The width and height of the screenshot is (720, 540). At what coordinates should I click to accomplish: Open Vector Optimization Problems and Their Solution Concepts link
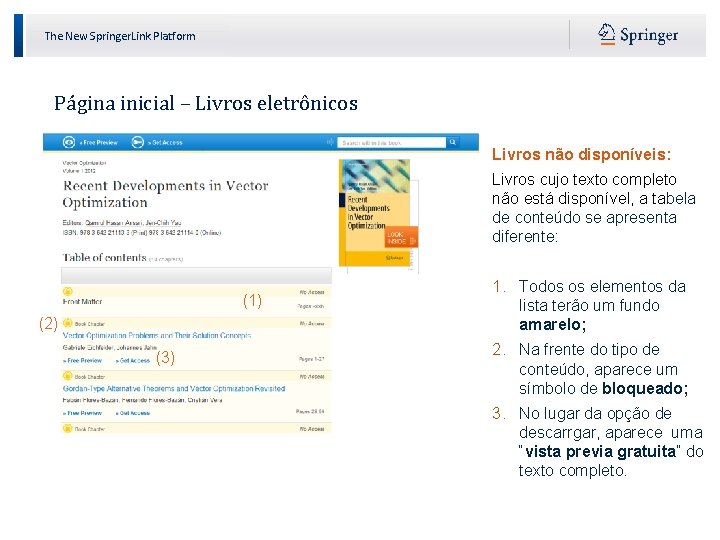(157, 336)
